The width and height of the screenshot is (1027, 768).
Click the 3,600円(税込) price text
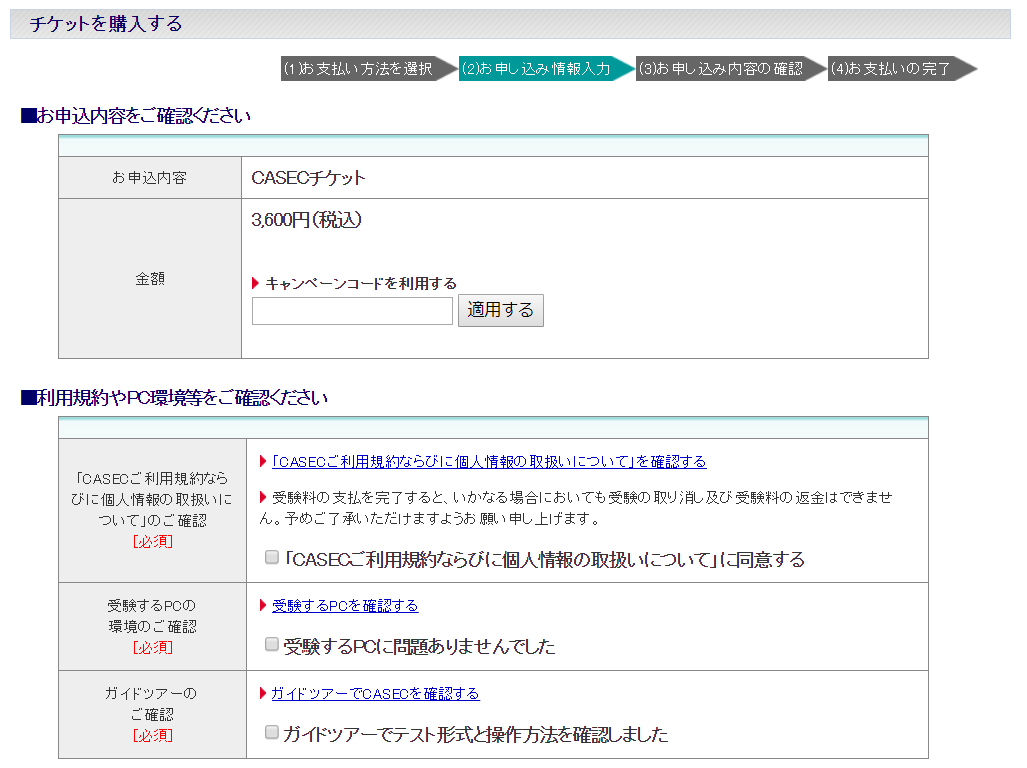306,221
